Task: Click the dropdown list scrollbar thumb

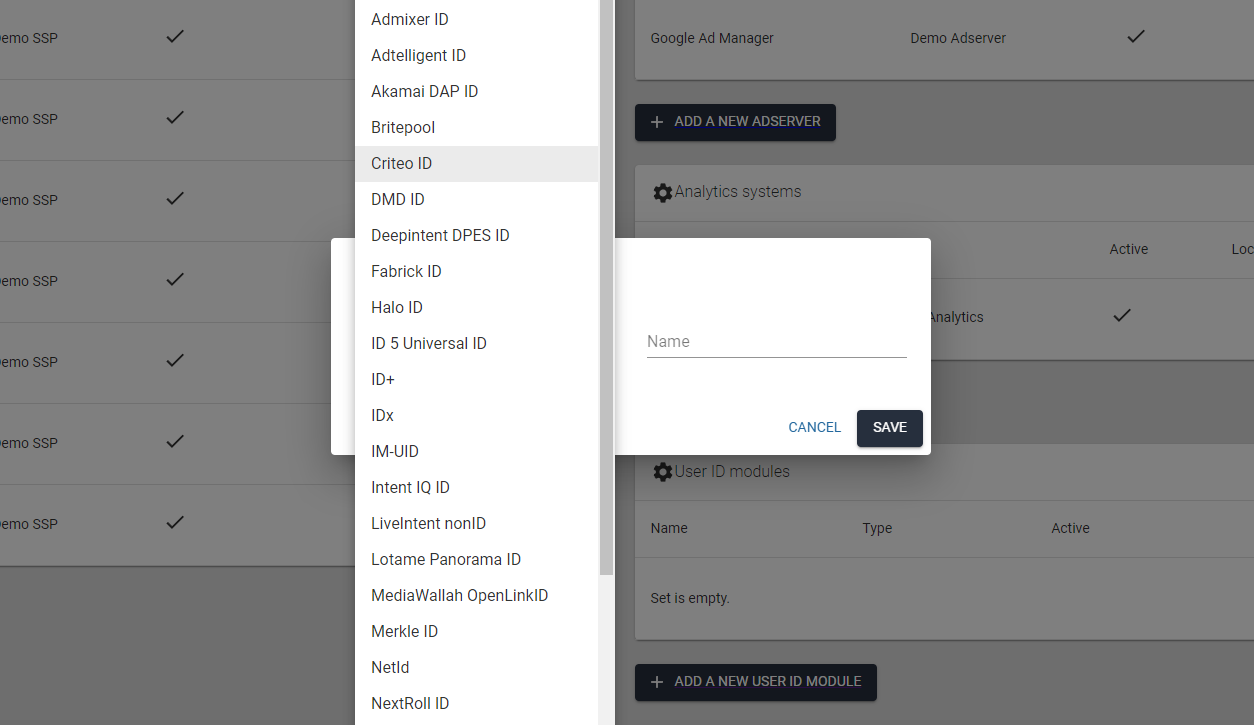Action: [x=607, y=287]
